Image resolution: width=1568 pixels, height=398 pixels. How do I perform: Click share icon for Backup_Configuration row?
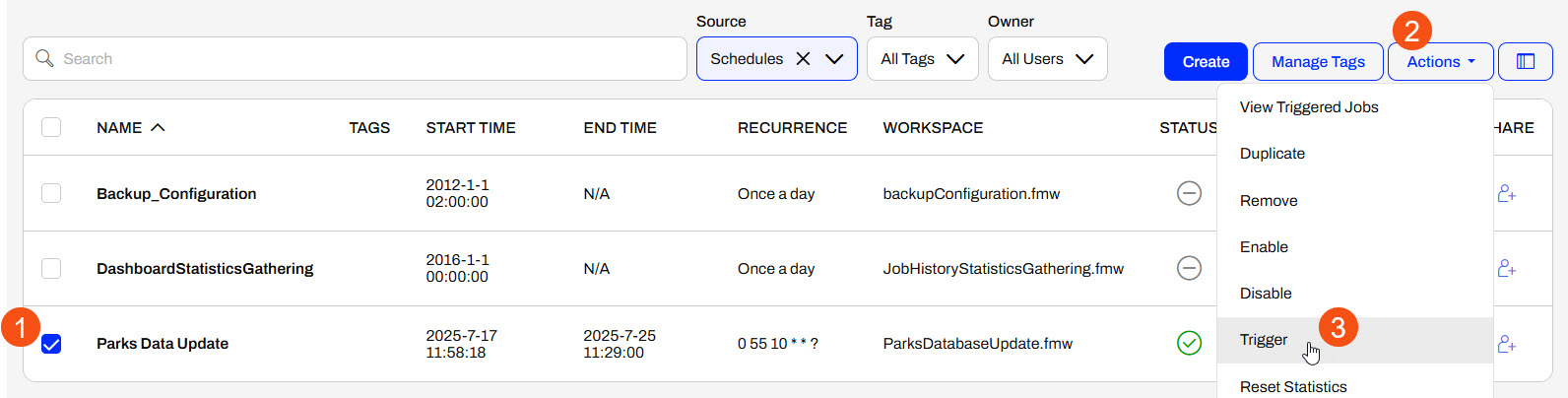(1506, 193)
